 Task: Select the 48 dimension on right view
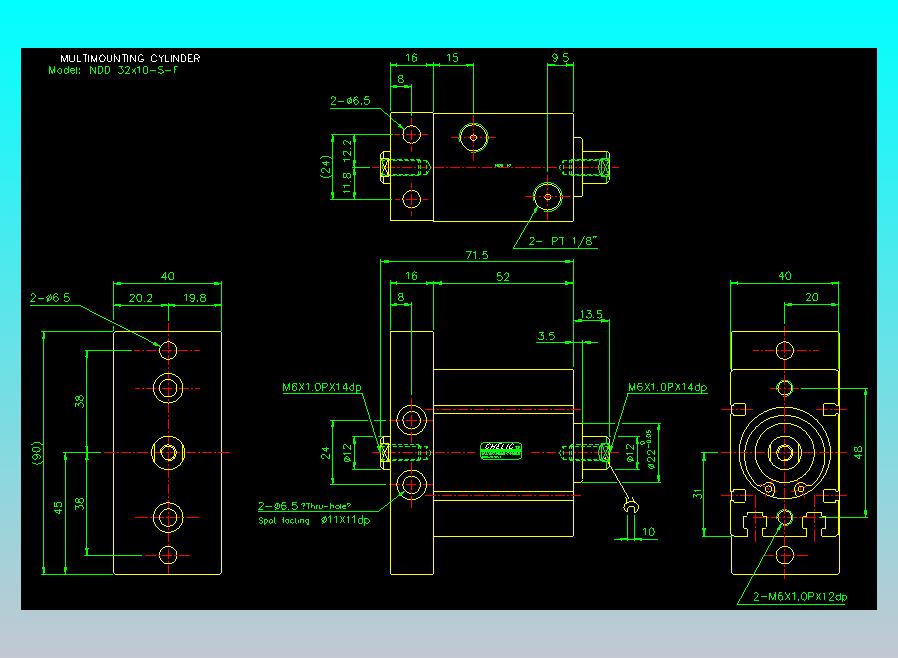tap(857, 453)
